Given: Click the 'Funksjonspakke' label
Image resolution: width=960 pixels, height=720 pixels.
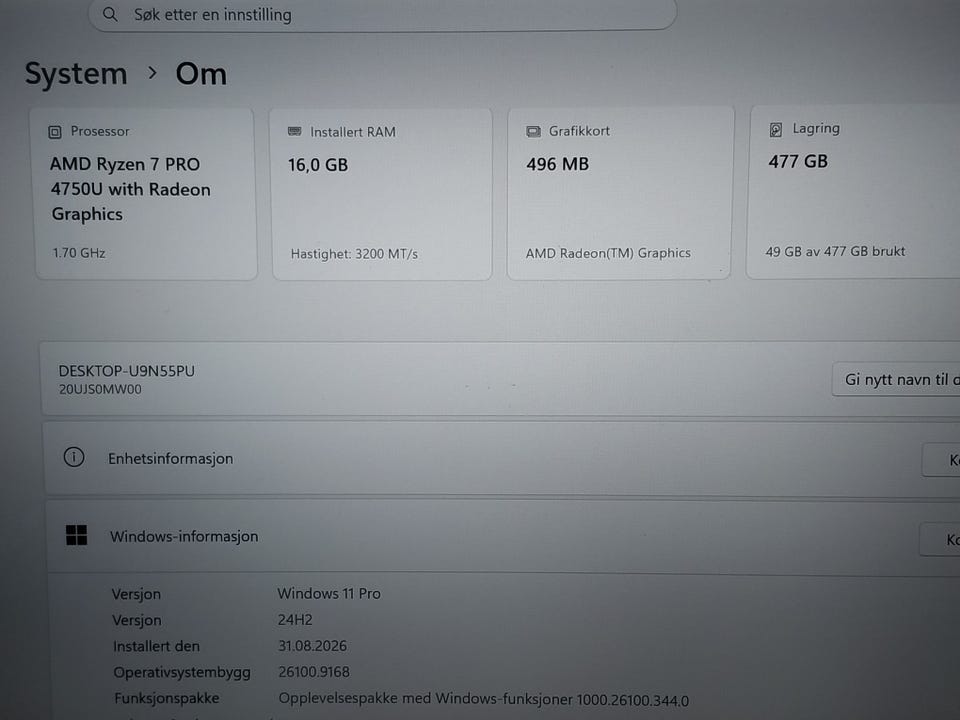Looking at the screenshot, I should click(x=167, y=698).
